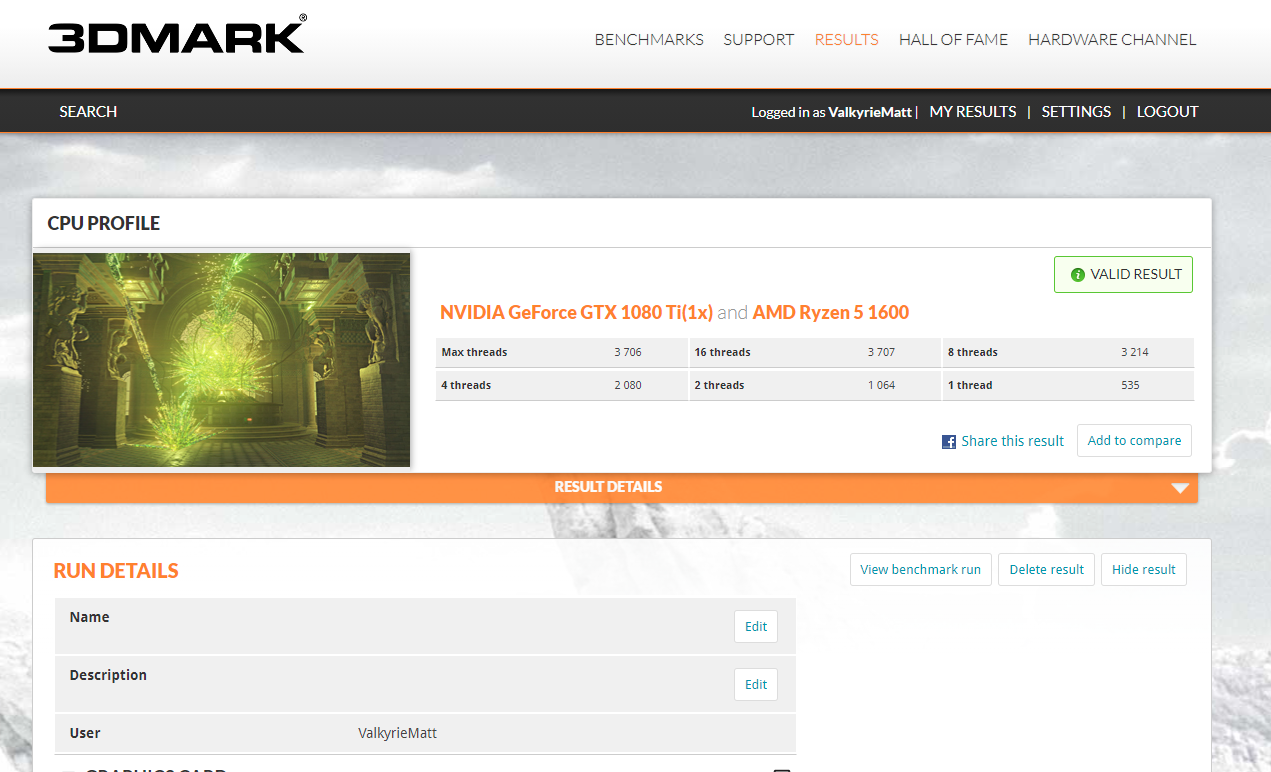
Task: Click Hide result button
Action: (1143, 570)
